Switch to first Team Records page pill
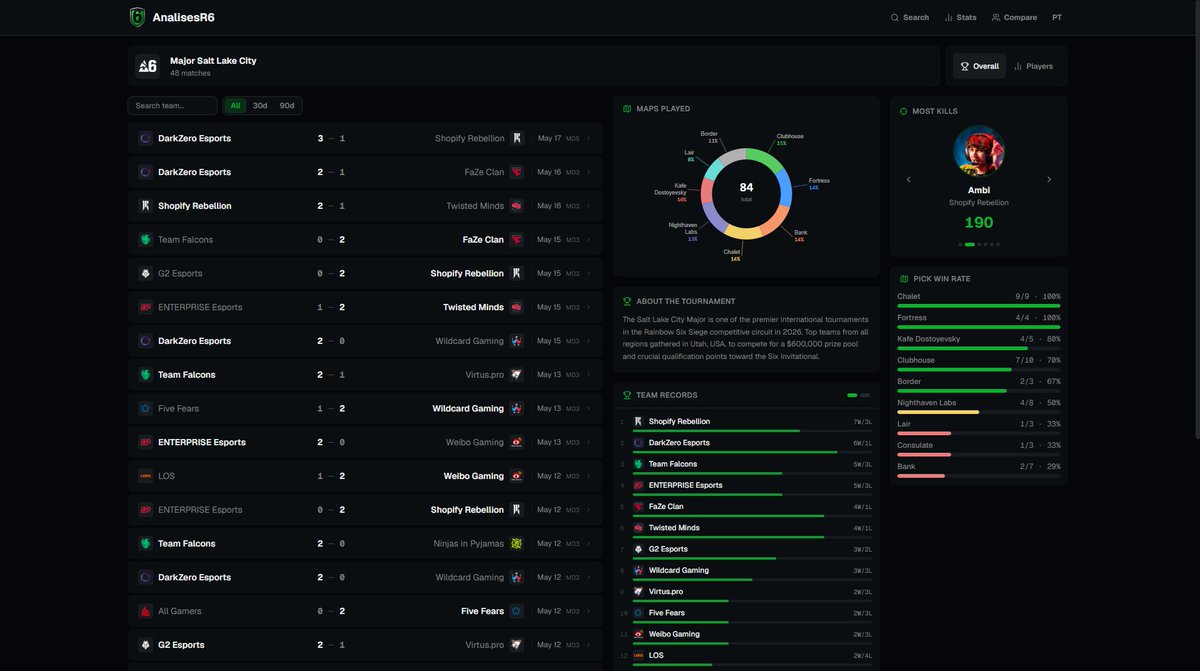This screenshot has width=1200, height=671. [852, 395]
